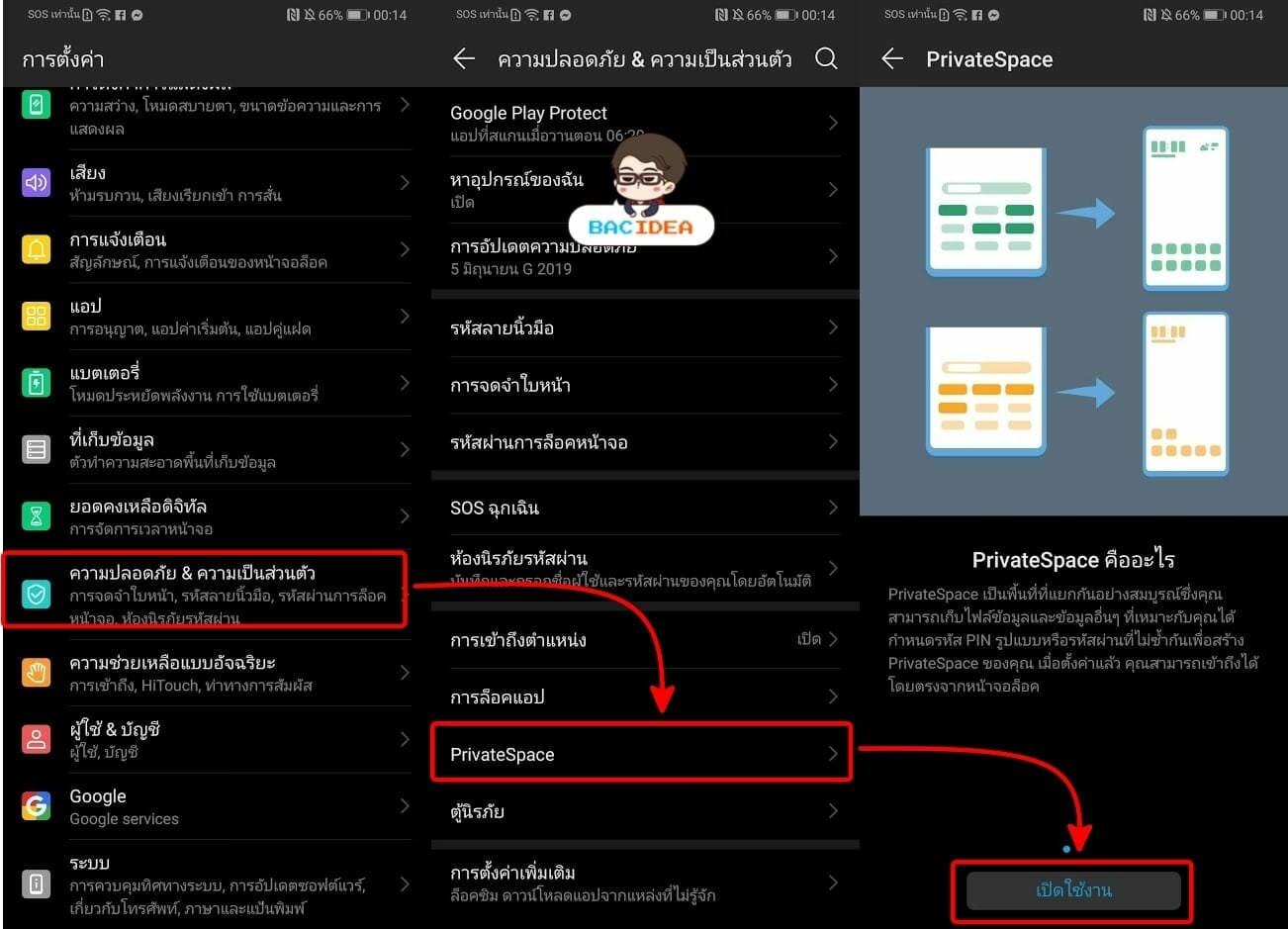Image resolution: width=1288 pixels, height=929 pixels.
Task: Open การล็อคแอป (App lock)
Action: point(645,697)
